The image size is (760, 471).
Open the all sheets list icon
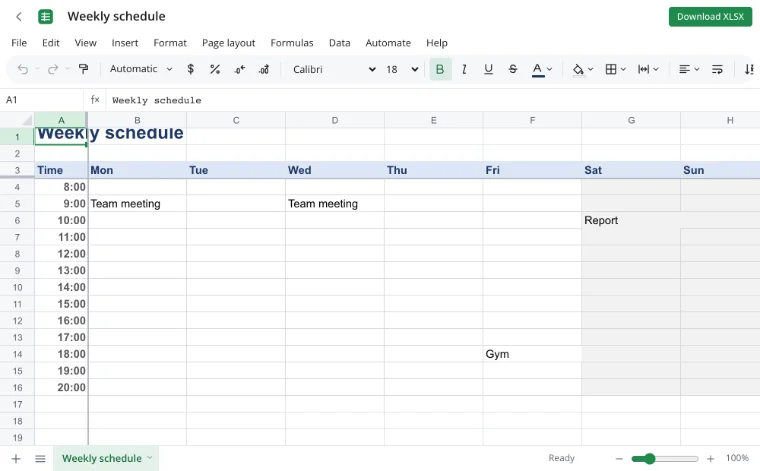40,458
